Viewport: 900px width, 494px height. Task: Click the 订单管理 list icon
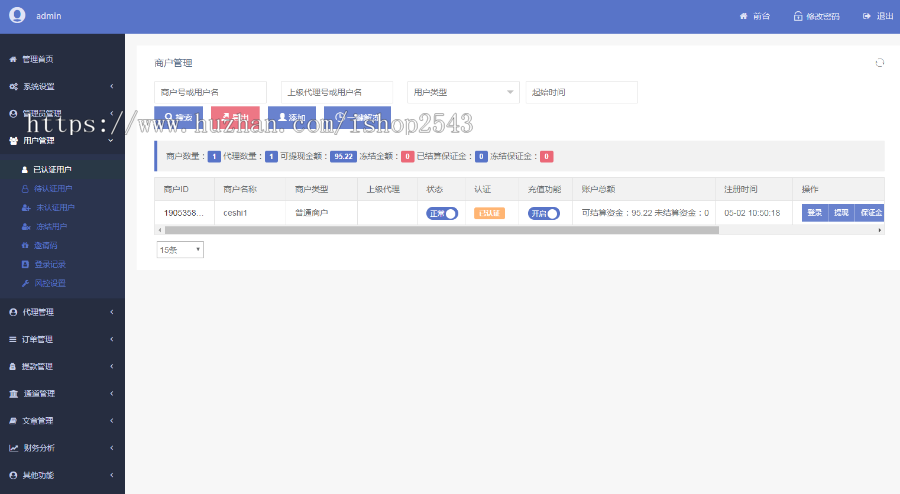click(x=13, y=340)
